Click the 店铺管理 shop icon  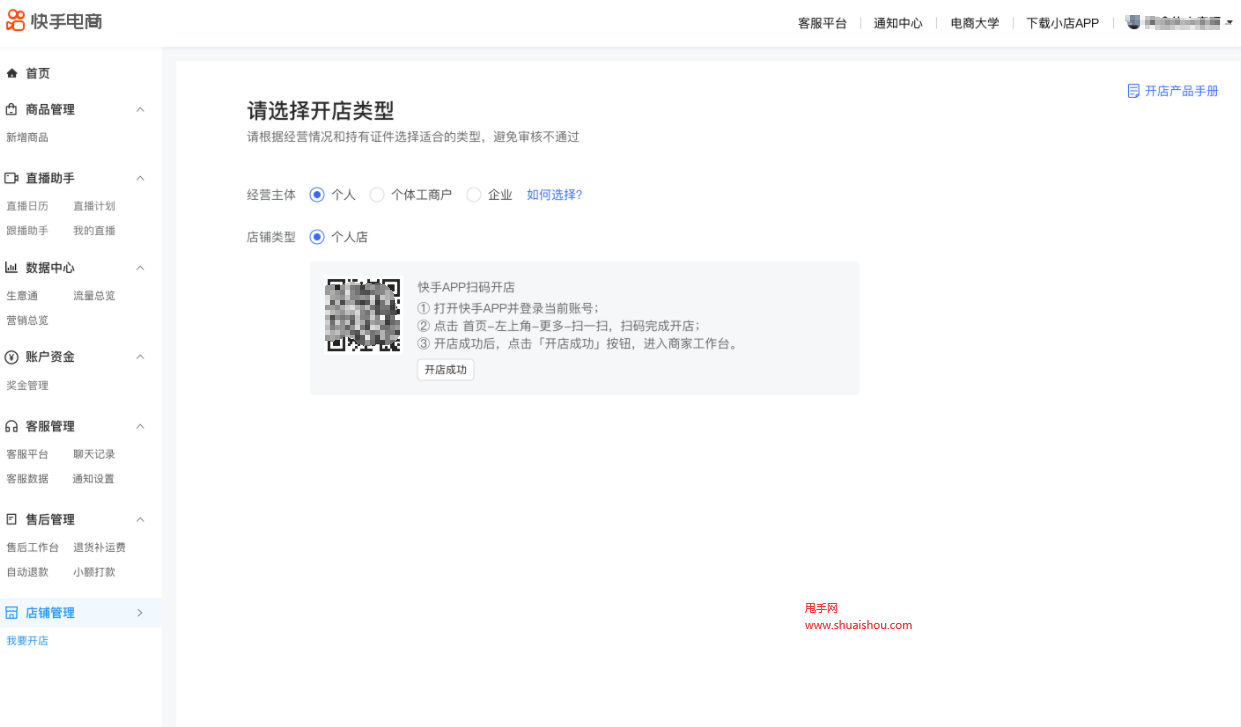click(x=12, y=612)
